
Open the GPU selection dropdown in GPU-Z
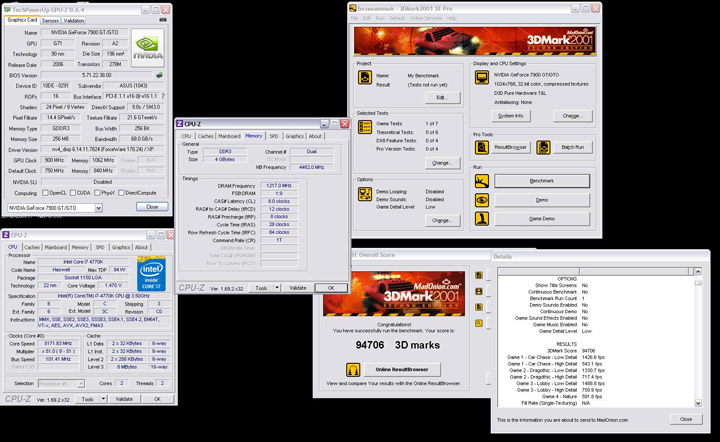98,208
